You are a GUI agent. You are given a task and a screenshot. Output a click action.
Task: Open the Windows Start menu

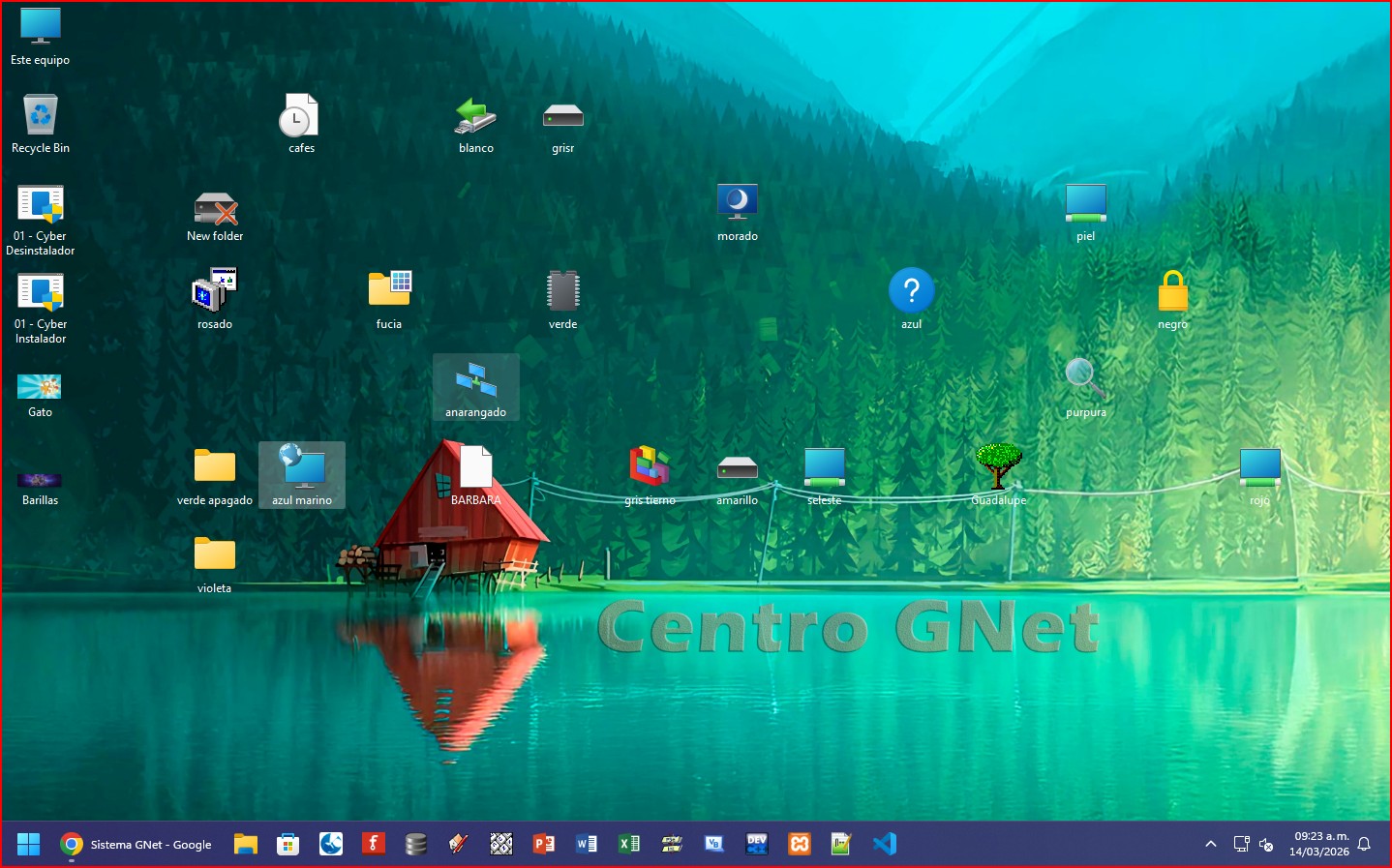click(29, 844)
